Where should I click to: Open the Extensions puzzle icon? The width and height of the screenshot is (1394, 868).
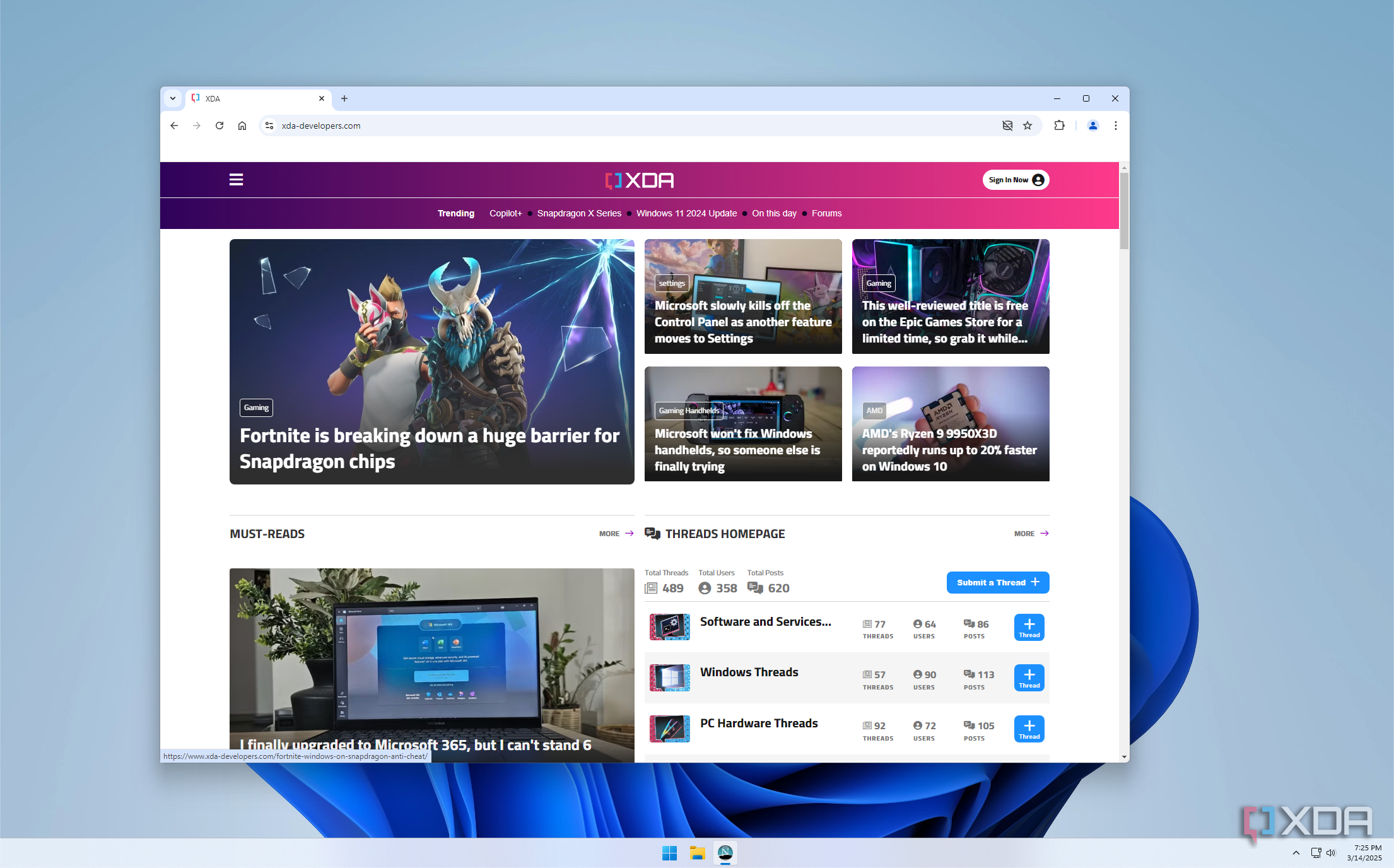[1059, 126]
